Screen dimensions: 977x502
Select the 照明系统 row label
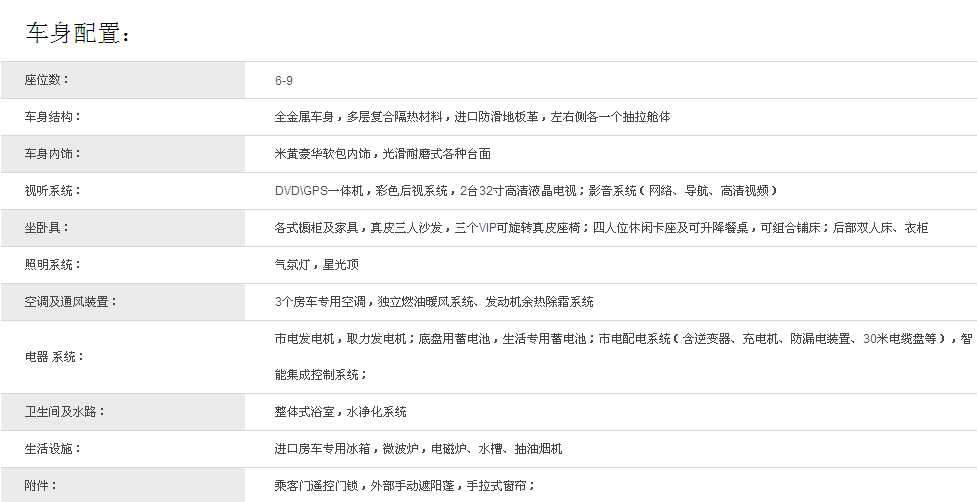(53, 265)
